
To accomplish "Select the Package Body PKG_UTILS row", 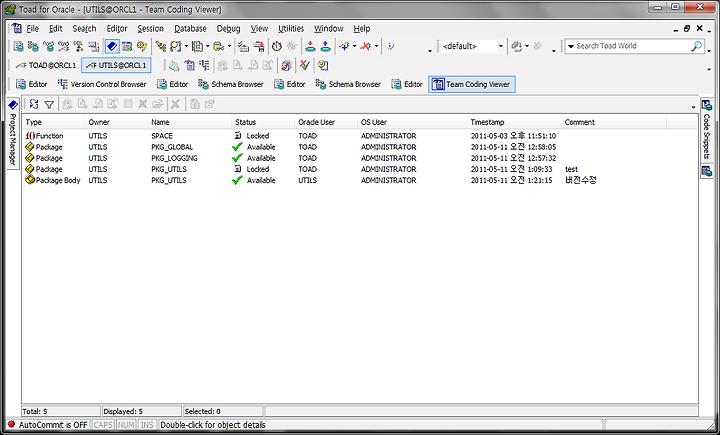I will [x=360, y=180].
